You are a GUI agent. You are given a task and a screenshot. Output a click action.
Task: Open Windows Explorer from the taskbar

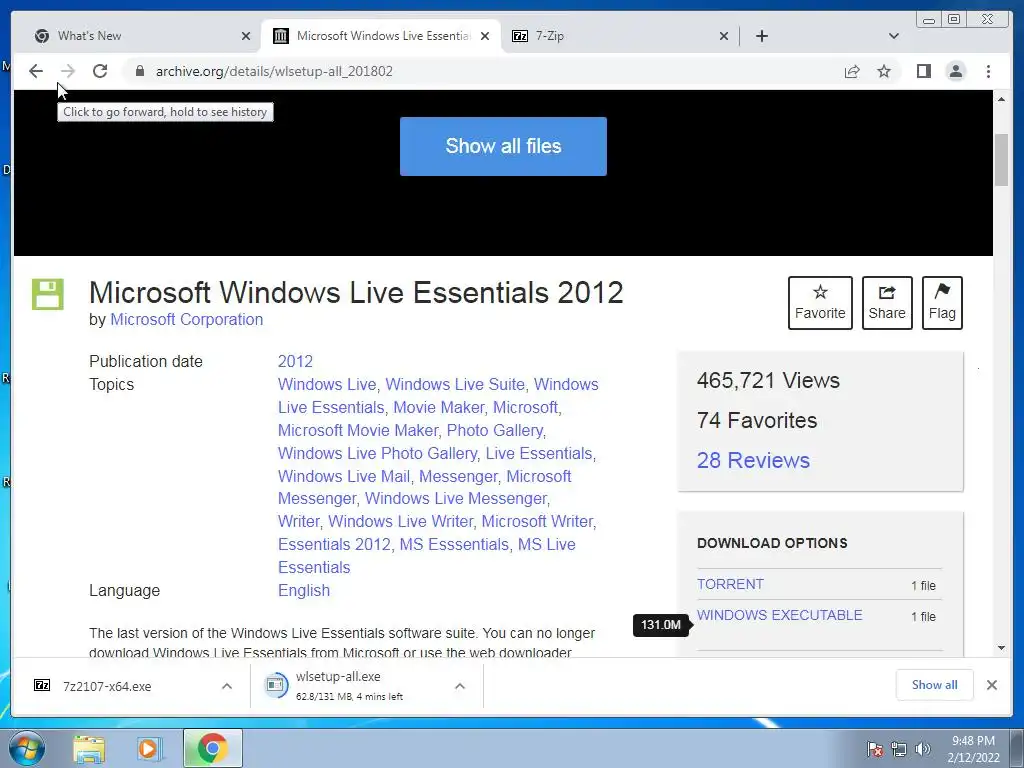(x=89, y=748)
